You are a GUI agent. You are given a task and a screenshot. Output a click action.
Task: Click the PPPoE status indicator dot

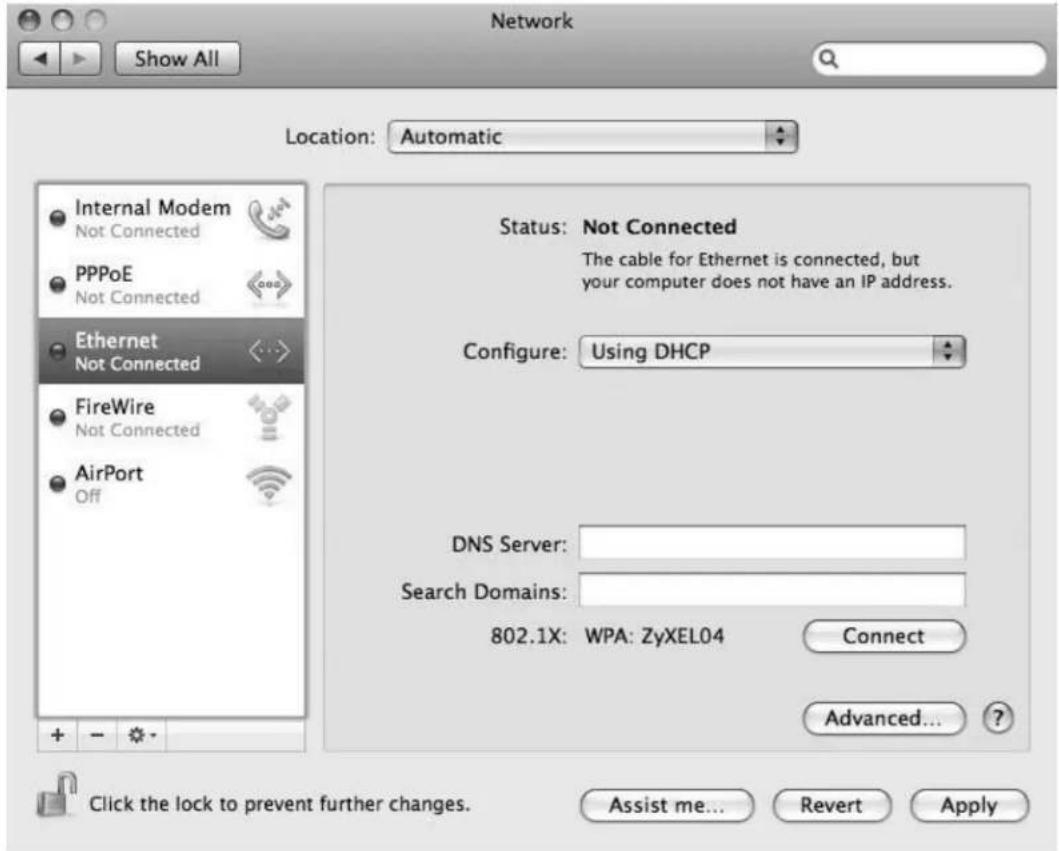(x=58, y=284)
